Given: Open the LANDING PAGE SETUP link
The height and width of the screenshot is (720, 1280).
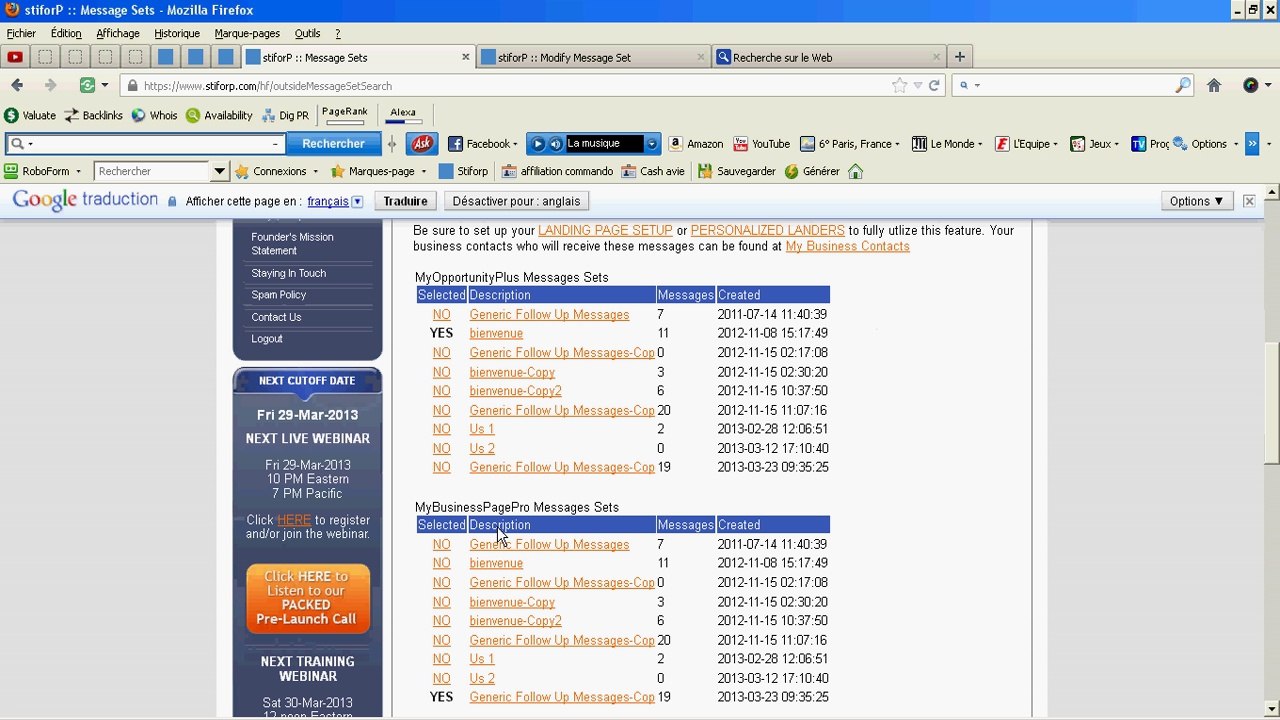Looking at the screenshot, I should [605, 230].
